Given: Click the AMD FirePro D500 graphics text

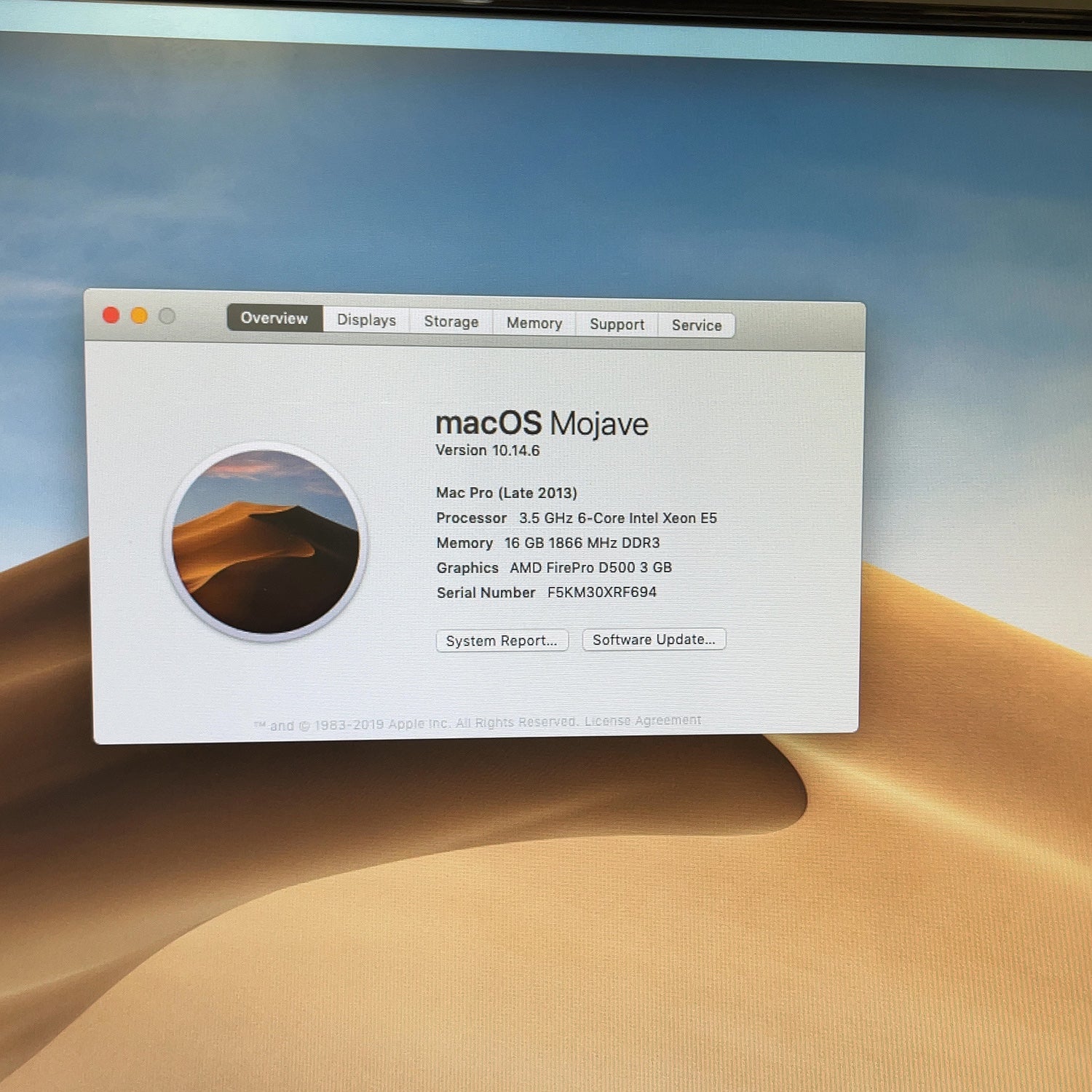Looking at the screenshot, I should coord(590,568).
